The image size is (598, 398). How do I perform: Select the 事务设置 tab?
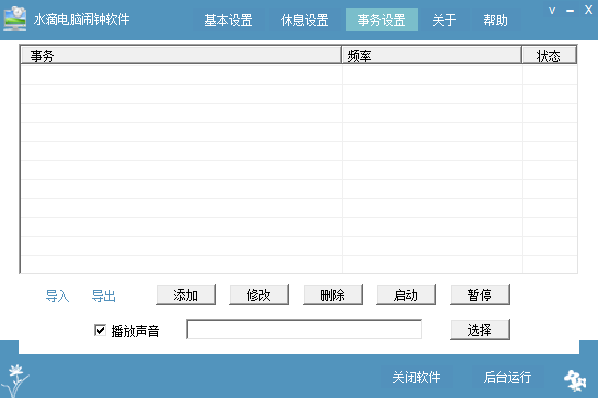381,20
